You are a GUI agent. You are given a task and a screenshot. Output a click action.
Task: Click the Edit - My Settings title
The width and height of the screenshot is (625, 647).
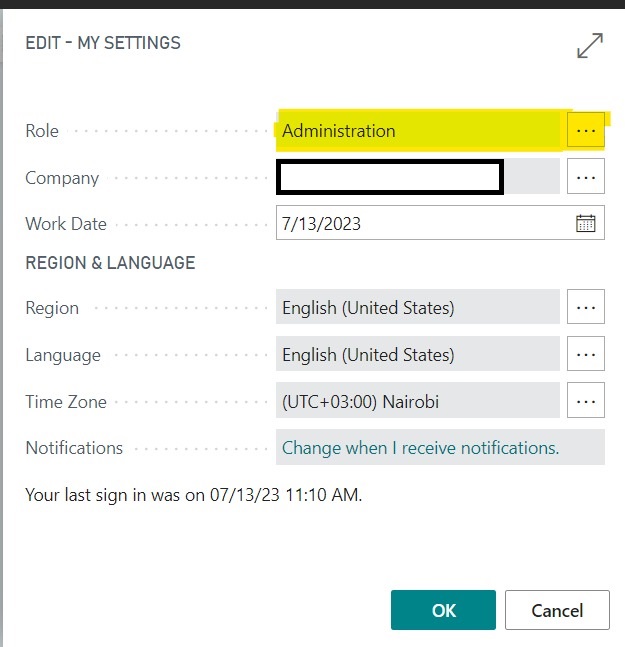point(103,43)
